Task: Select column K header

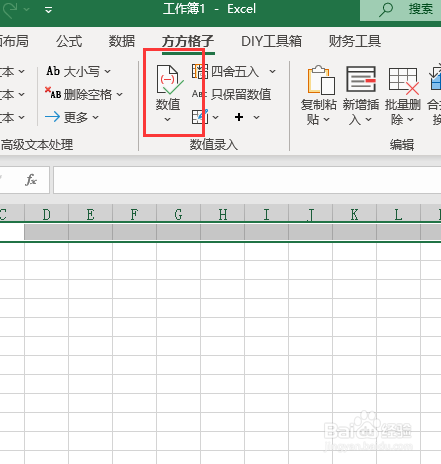Action: 354,214
